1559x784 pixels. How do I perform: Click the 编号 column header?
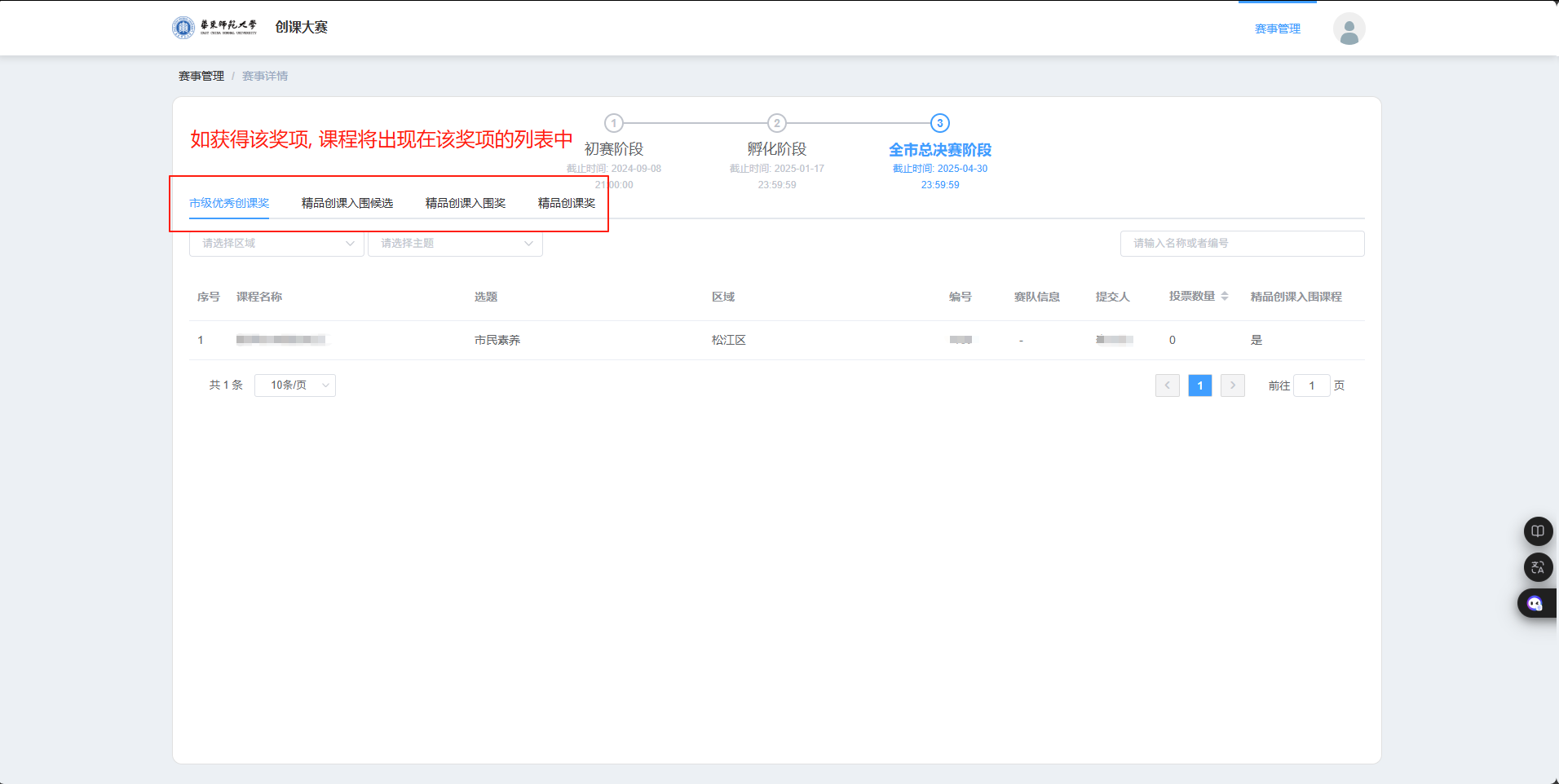961,297
